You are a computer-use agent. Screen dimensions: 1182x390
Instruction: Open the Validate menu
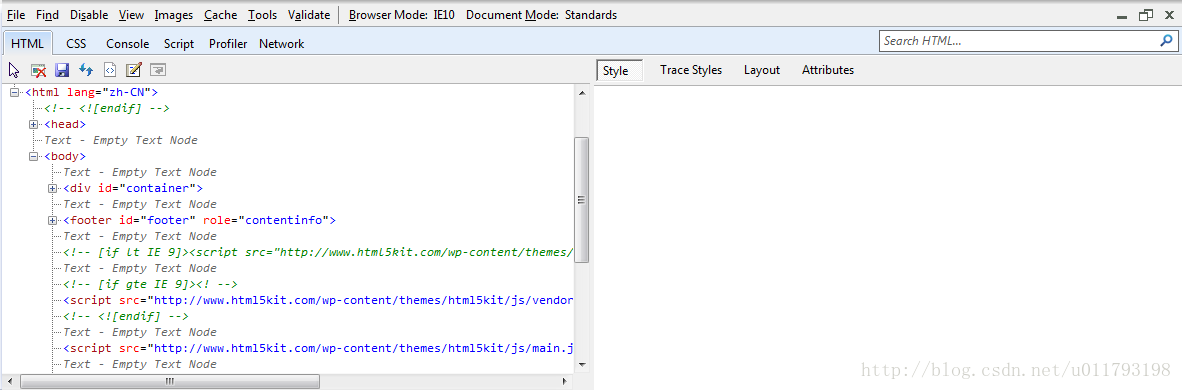click(x=309, y=15)
